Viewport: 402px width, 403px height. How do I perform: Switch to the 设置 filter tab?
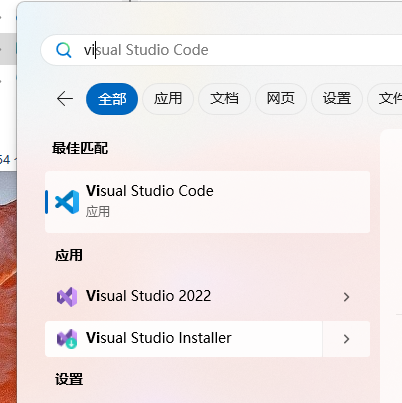[337, 99]
